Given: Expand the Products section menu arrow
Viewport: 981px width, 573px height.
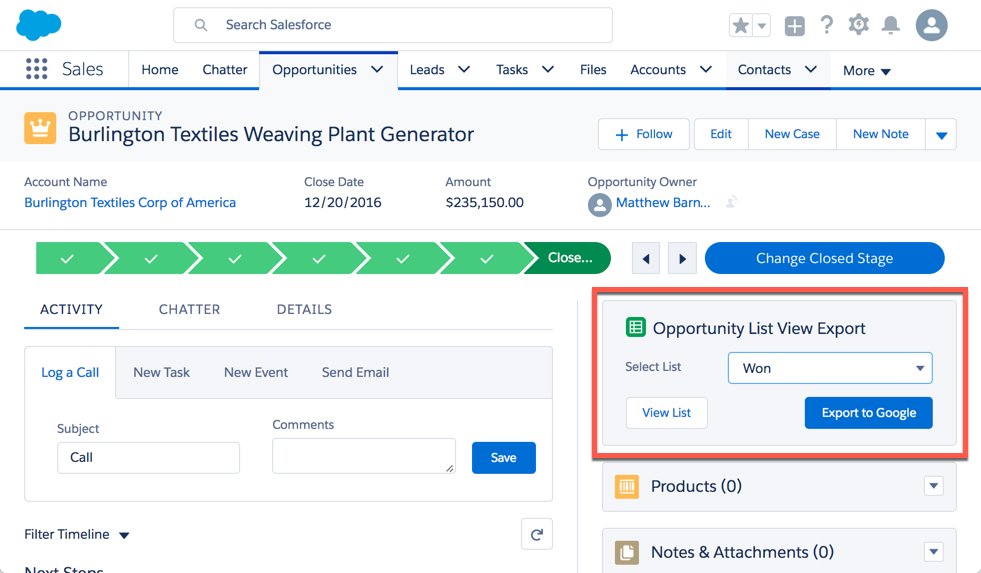Looking at the screenshot, I should click(933, 485).
